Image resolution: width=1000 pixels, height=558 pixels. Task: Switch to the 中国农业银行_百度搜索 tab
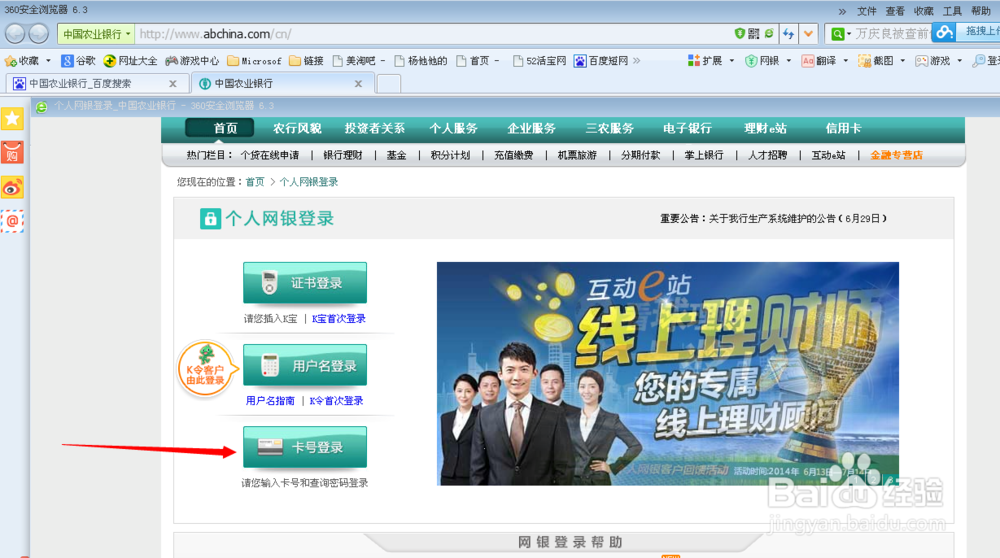click(x=96, y=84)
